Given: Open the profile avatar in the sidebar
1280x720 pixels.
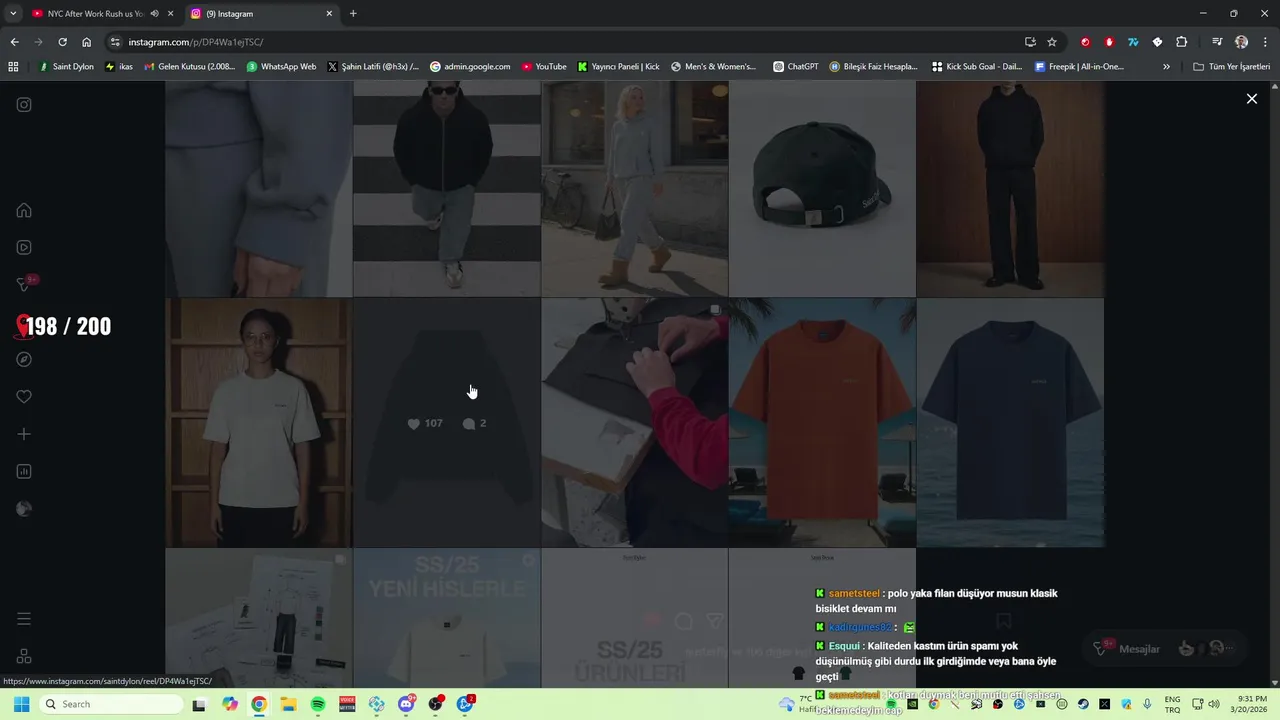Looking at the screenshot, I should pyautogui.click(x=24, y=509).
